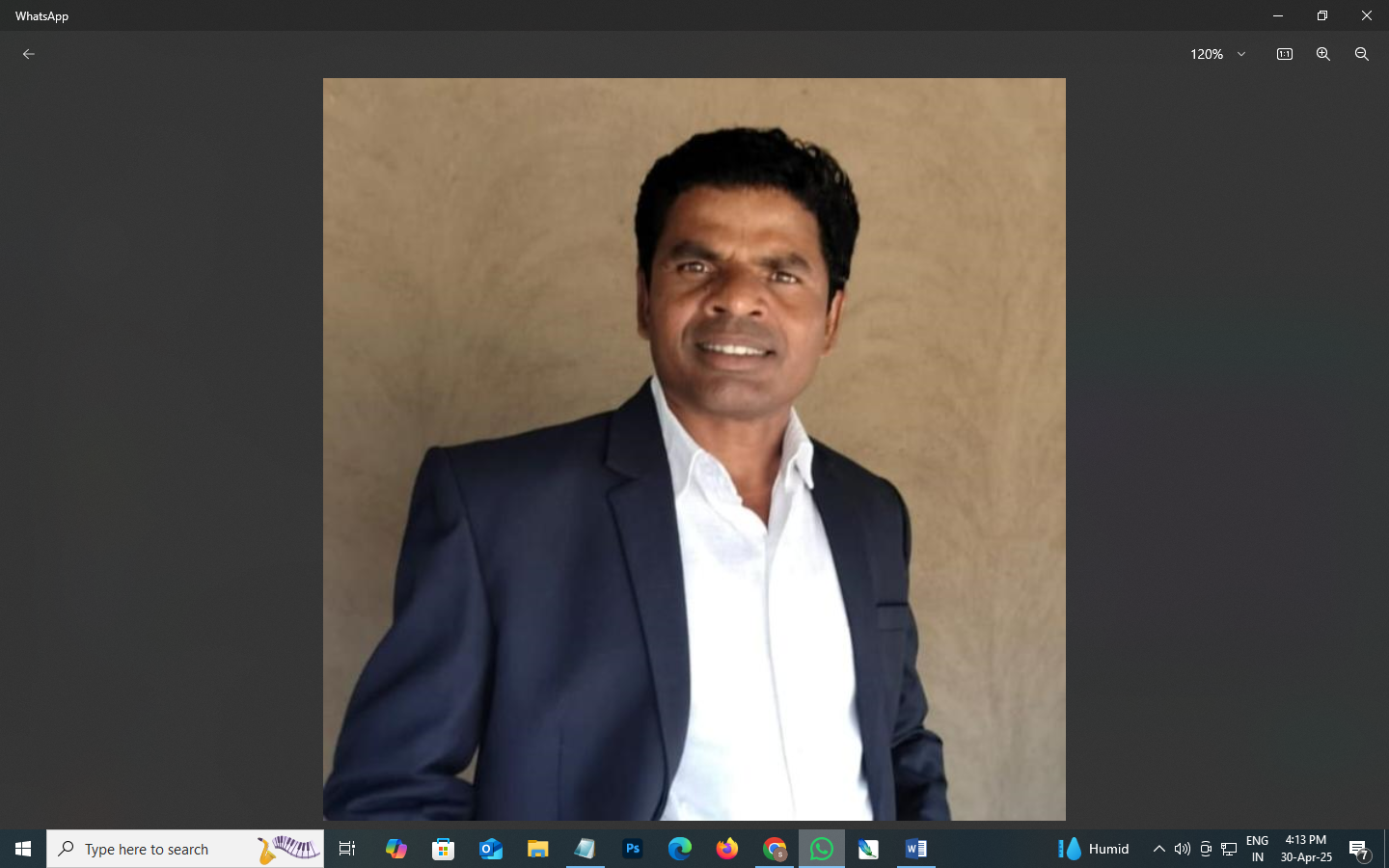Open the 120% zoom level dropdown
This screenshot has height=868, width=1389.
[x=1217, y=54]
